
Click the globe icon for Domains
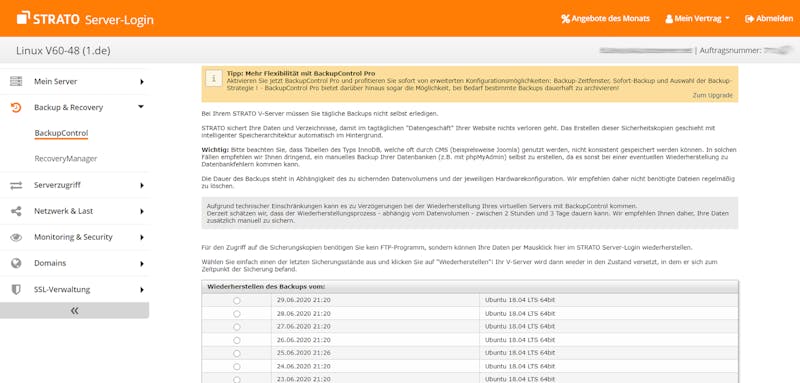[16, 263]
